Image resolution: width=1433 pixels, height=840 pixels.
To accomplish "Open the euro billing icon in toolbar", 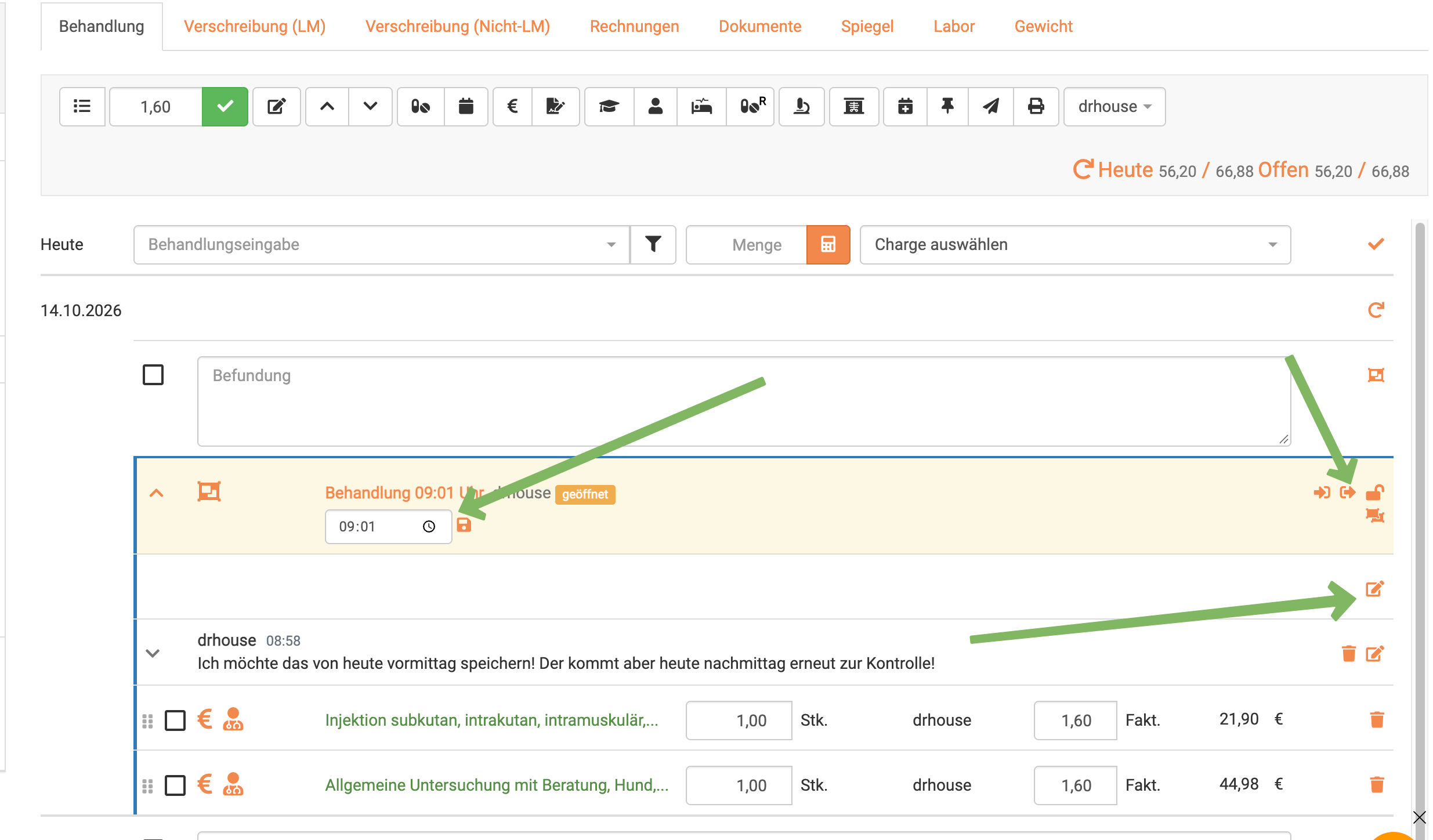I will [512, 106].
